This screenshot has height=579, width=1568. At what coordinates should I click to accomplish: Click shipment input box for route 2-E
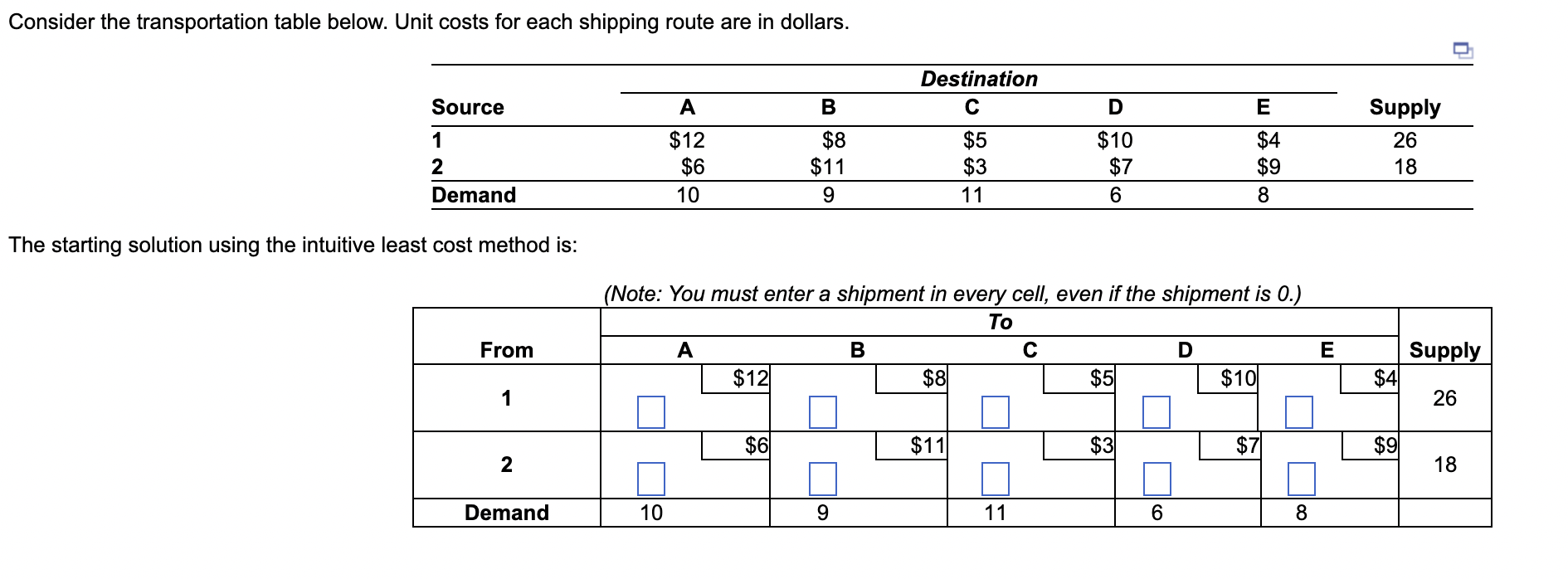point(1299,478)
